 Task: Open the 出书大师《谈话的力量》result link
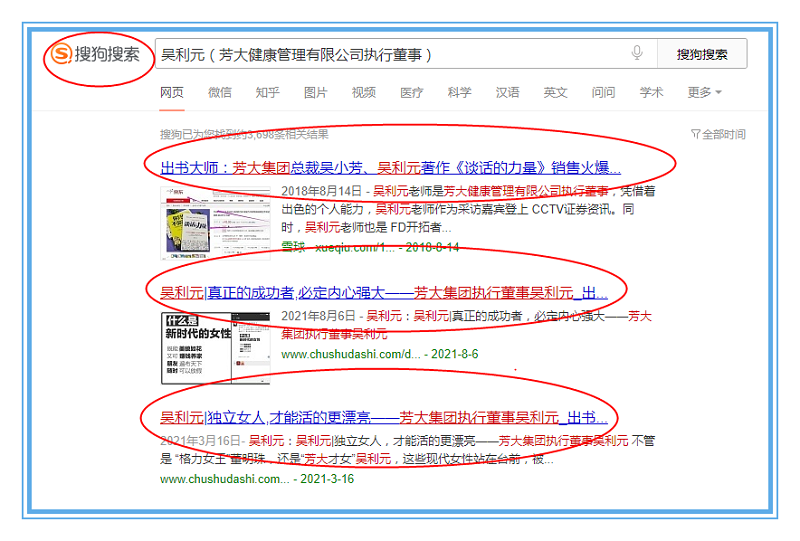point(390,168)
